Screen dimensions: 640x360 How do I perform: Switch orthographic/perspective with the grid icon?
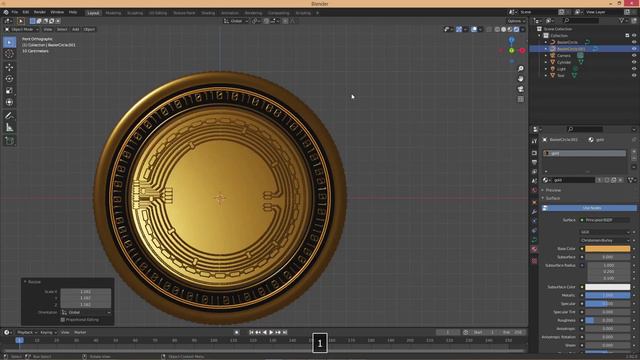point(520,99)
